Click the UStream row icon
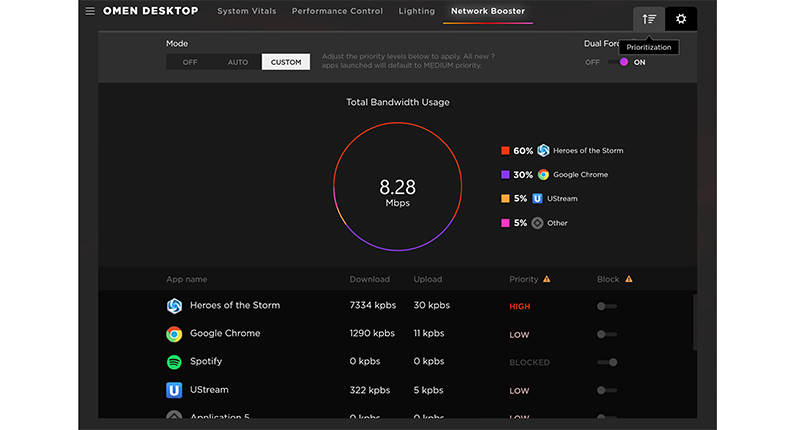The height and width of the screenshot is (430, 795). 174,390
